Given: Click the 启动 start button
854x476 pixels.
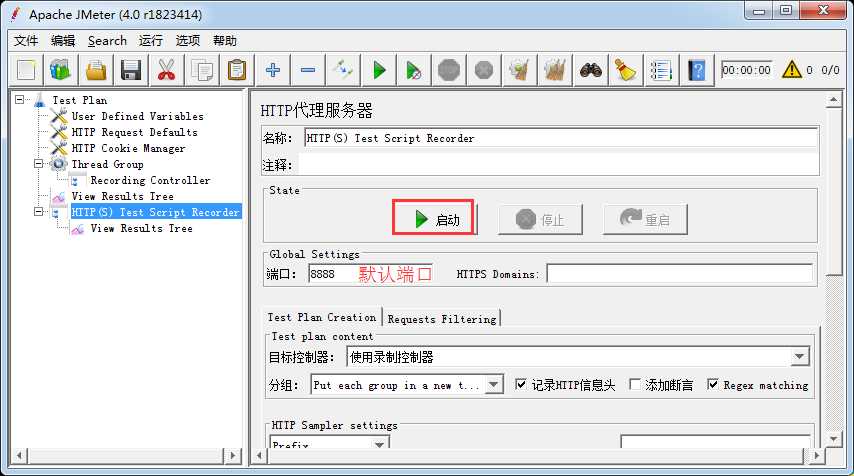Looking at the screenshot, I should [434, 219].
